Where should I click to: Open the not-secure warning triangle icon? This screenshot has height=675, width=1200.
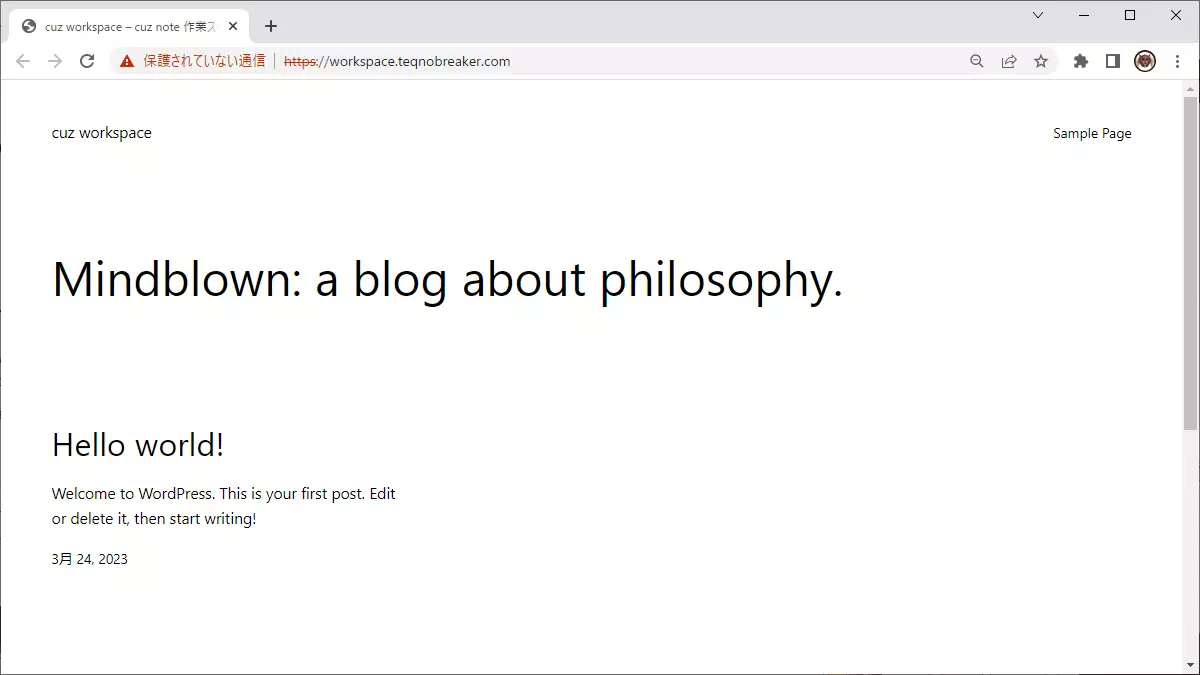click(x=127, y=61)
